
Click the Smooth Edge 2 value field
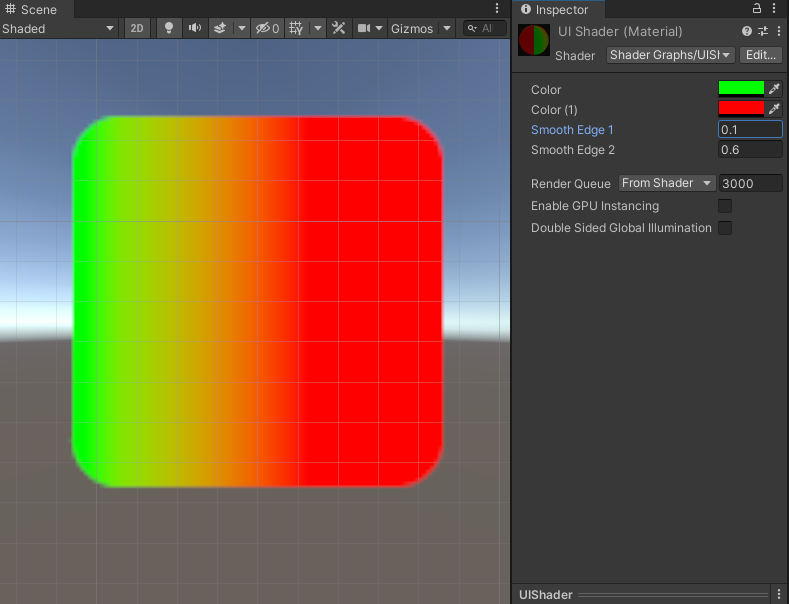(750, 149)
